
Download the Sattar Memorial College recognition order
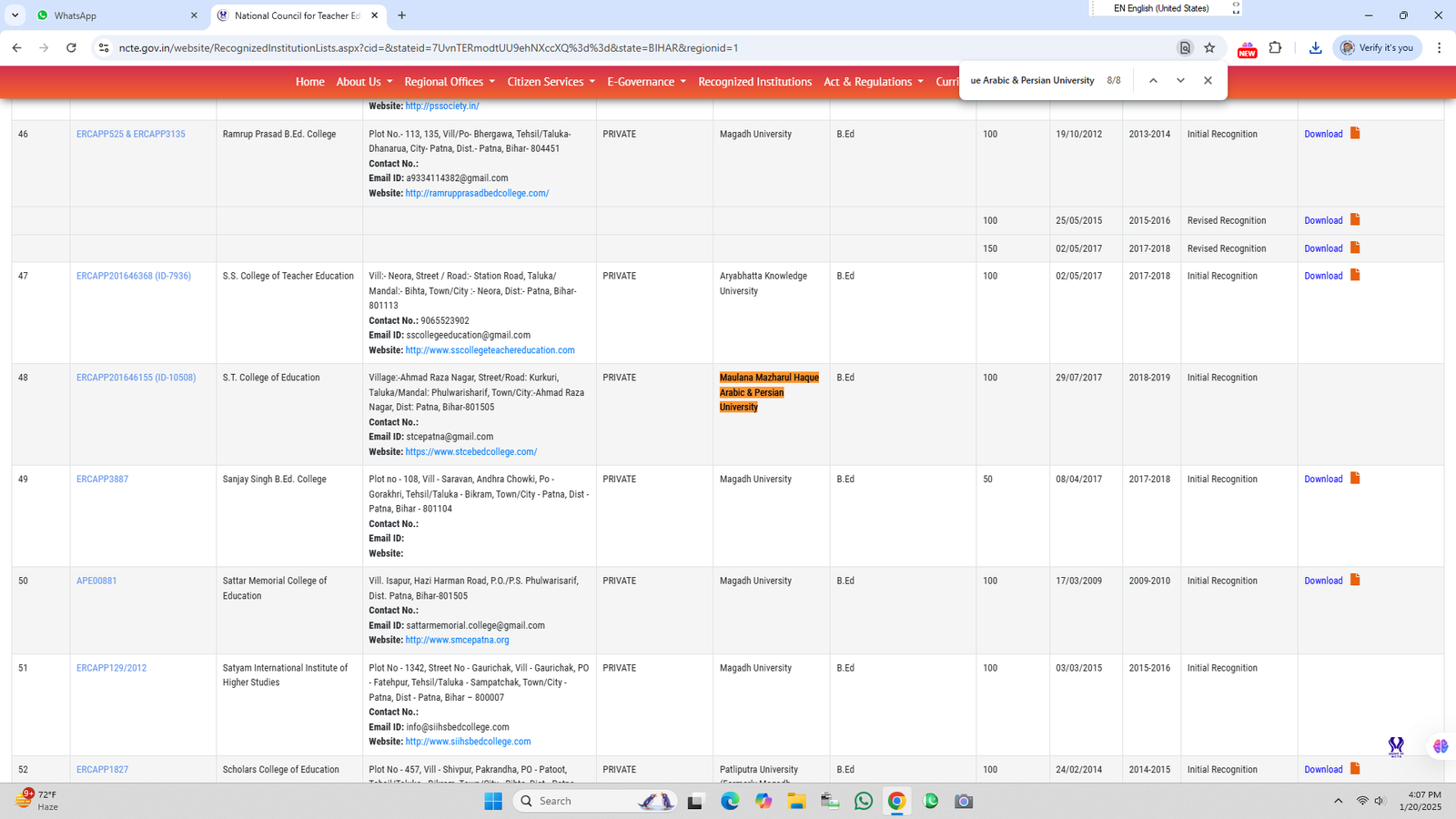[x=1323, y=581]
